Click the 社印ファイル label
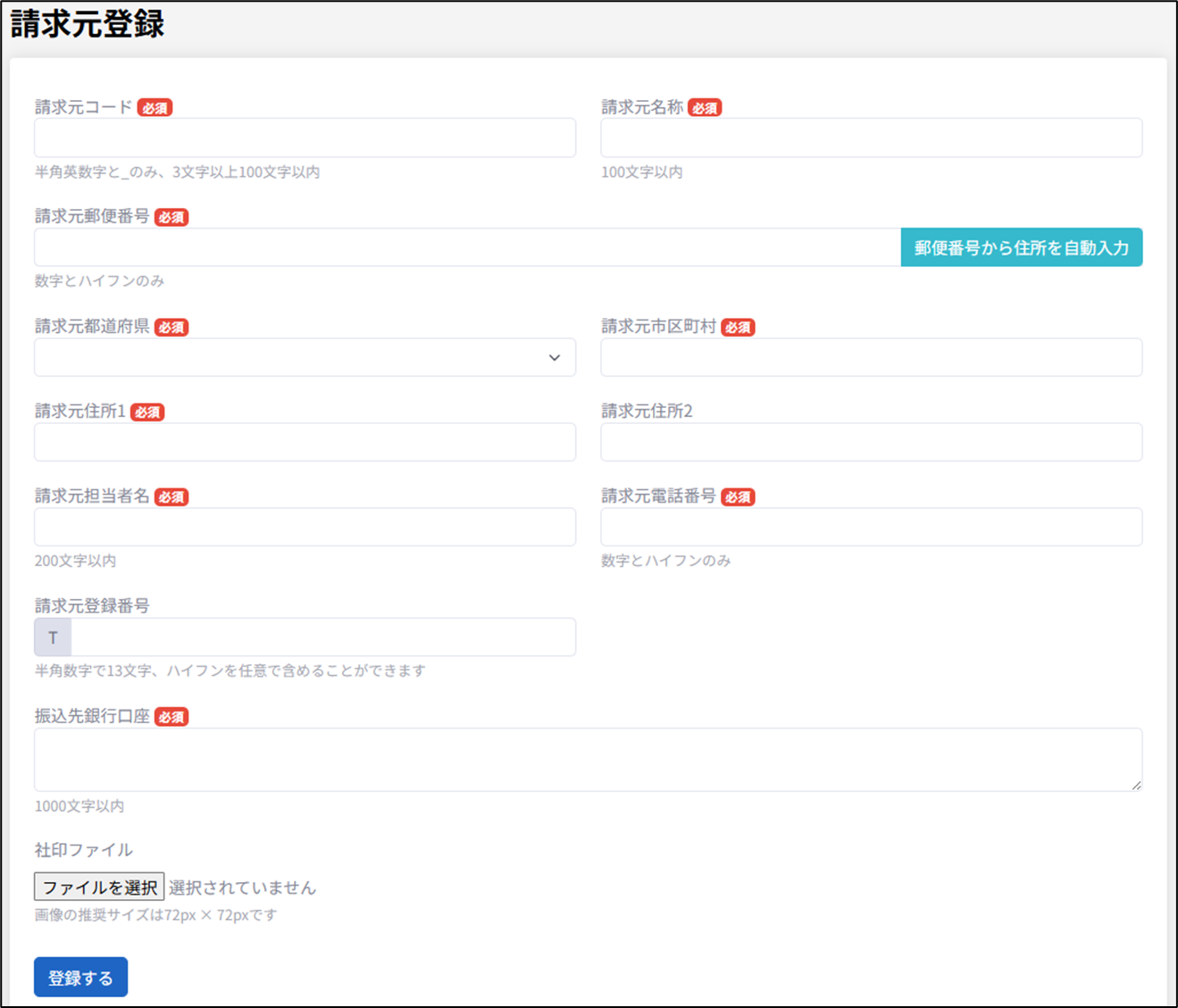Image resolution: width=1178 pixels, height=1008 pixels. [83, 850]
